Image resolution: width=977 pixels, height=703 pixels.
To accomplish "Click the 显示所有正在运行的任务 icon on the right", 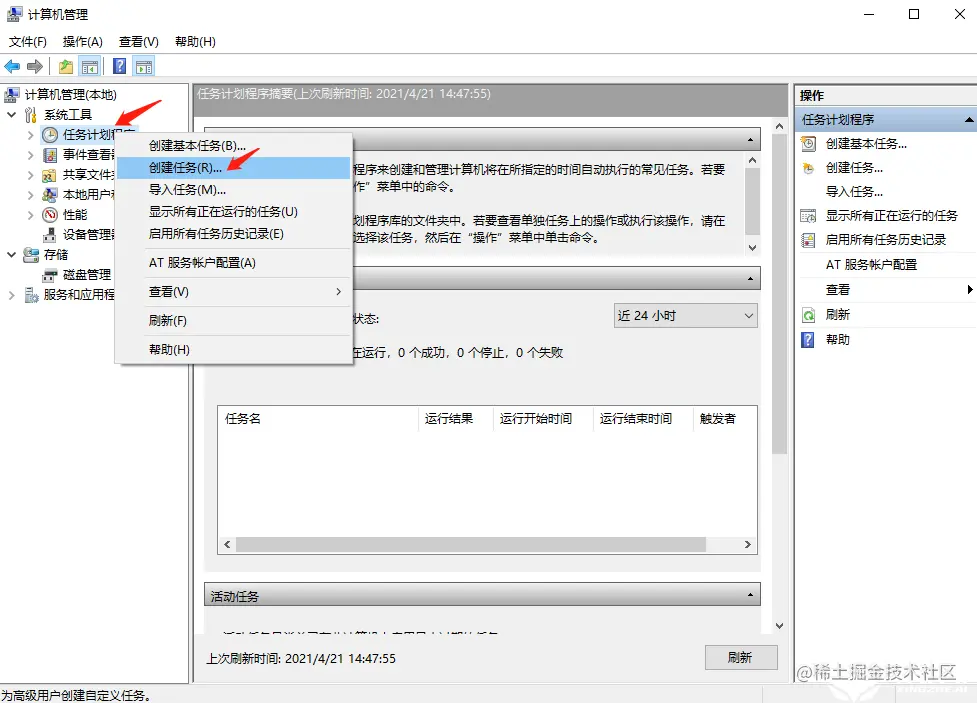I will pos(808,215).
